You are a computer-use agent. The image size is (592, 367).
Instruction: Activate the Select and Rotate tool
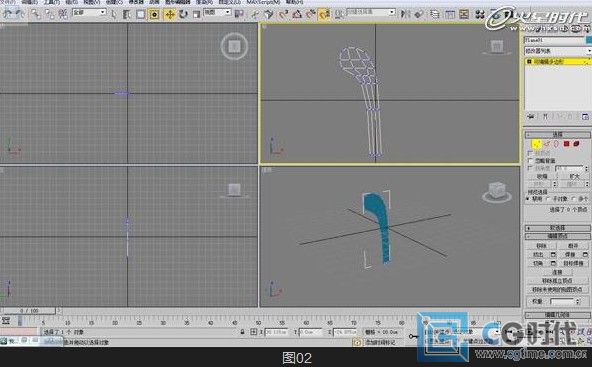183,14
